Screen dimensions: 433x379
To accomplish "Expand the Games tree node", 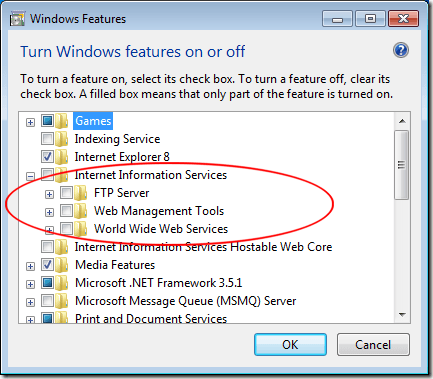I will (30, 122).
